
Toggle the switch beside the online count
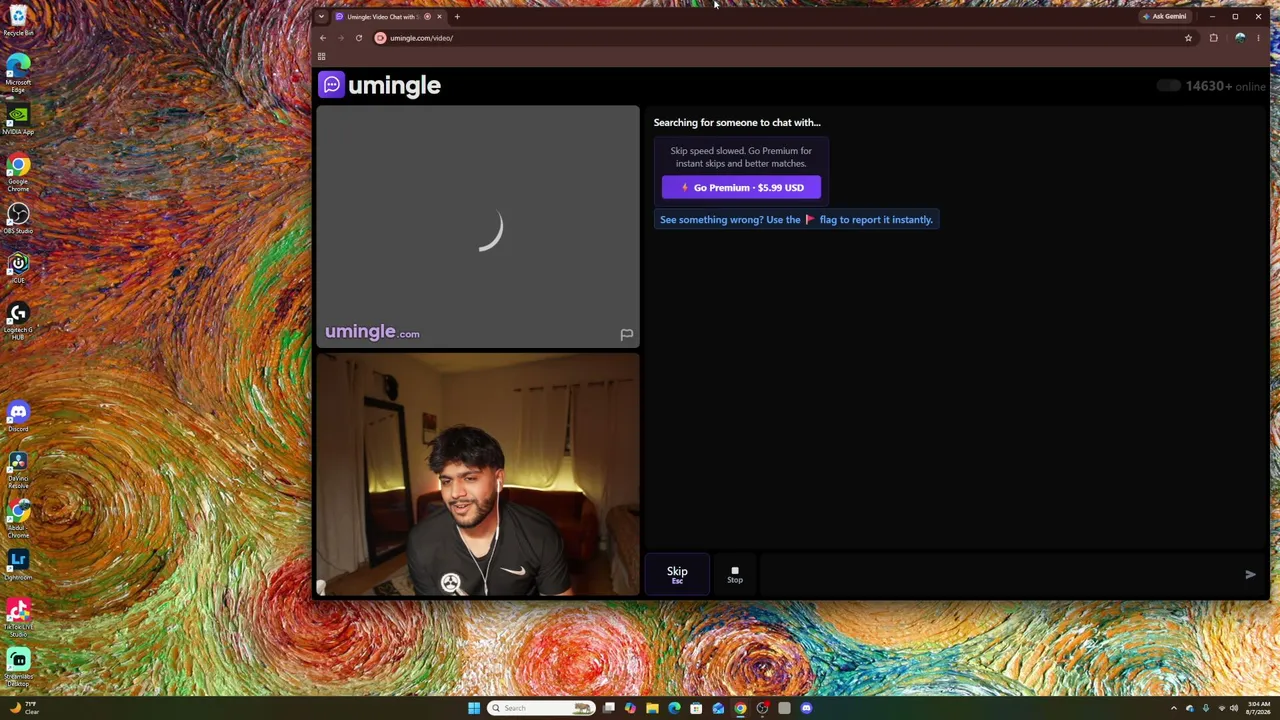1168,86
